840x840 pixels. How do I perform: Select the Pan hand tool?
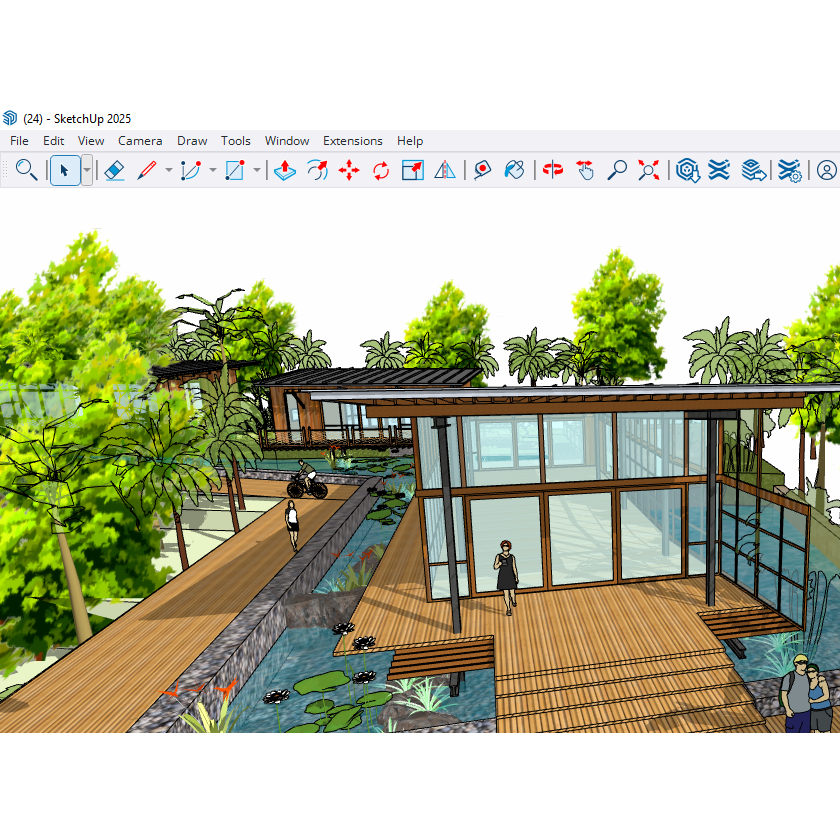(585, 170)
